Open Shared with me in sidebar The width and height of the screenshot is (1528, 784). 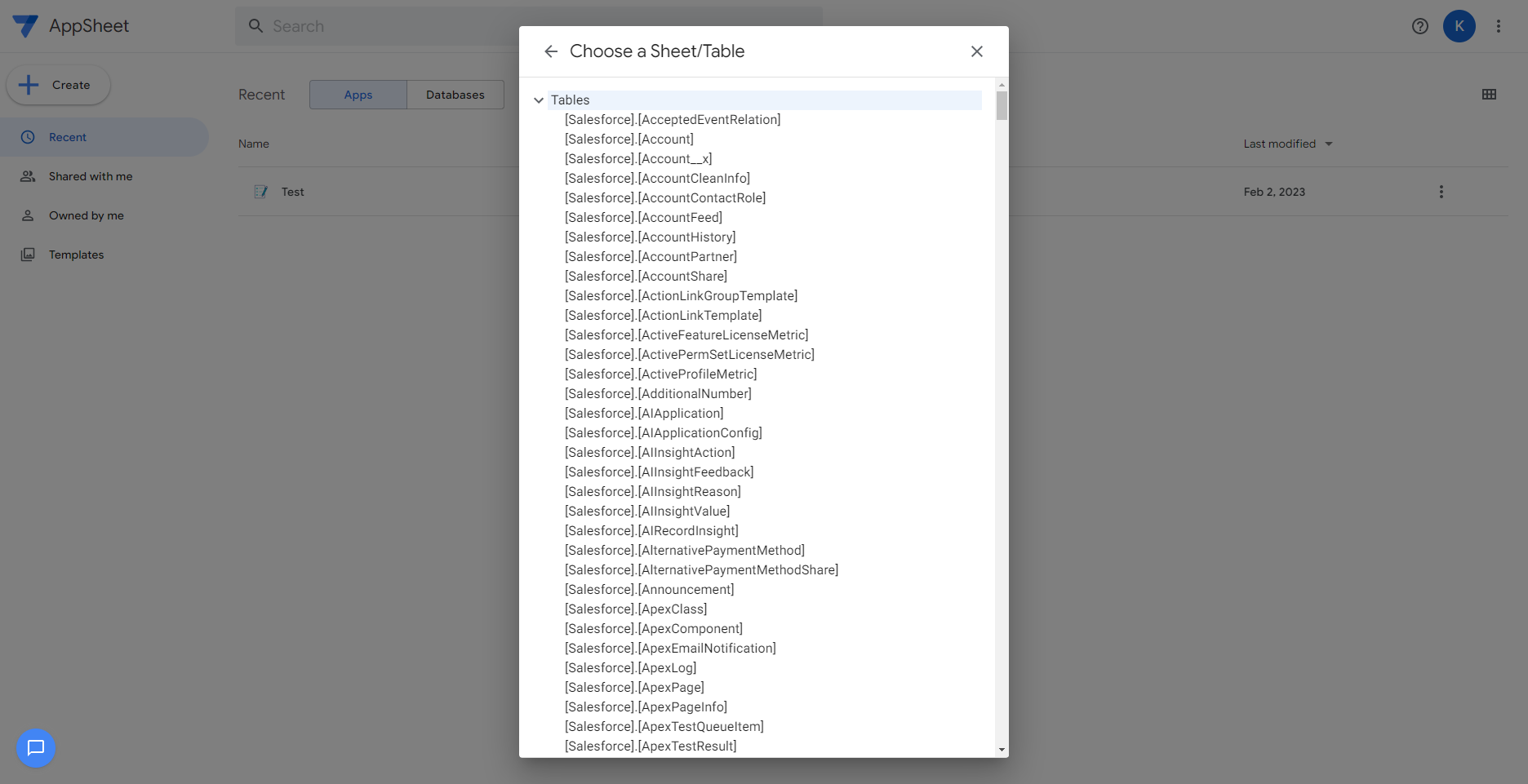point(104,176)
